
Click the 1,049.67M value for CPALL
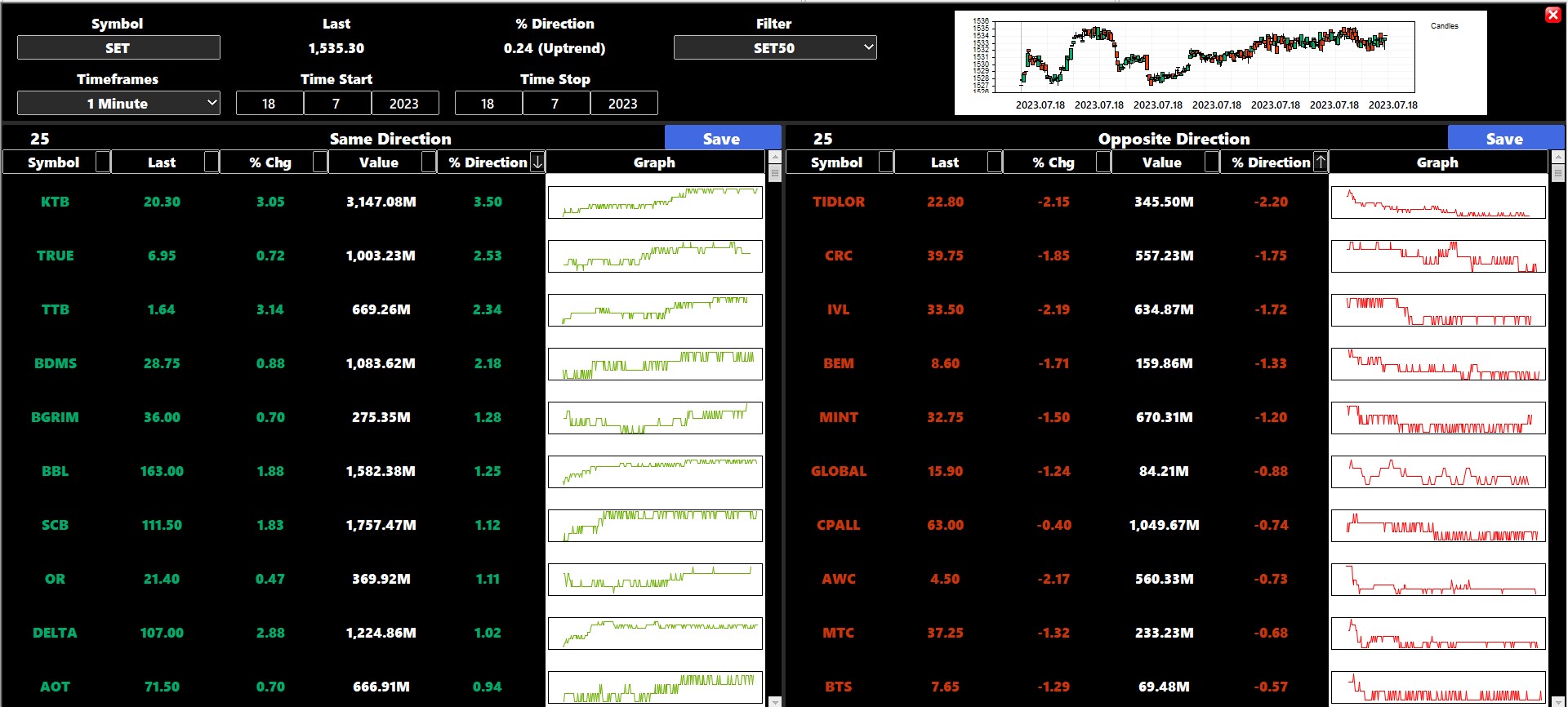point(1164,525)
